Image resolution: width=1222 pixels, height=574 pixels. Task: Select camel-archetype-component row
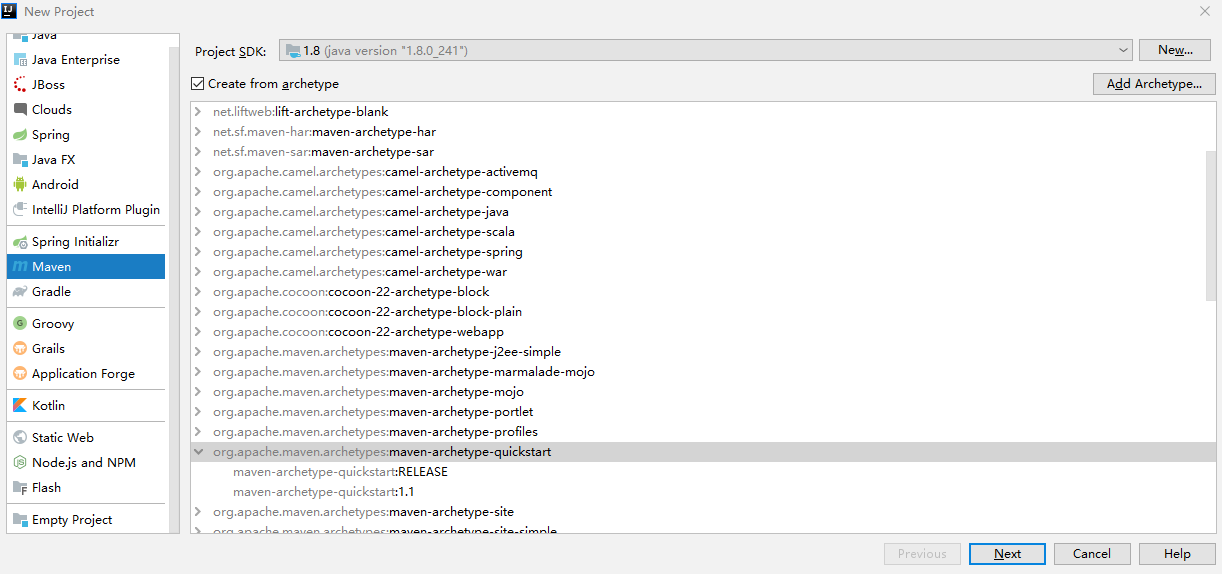tap(698, 192)
